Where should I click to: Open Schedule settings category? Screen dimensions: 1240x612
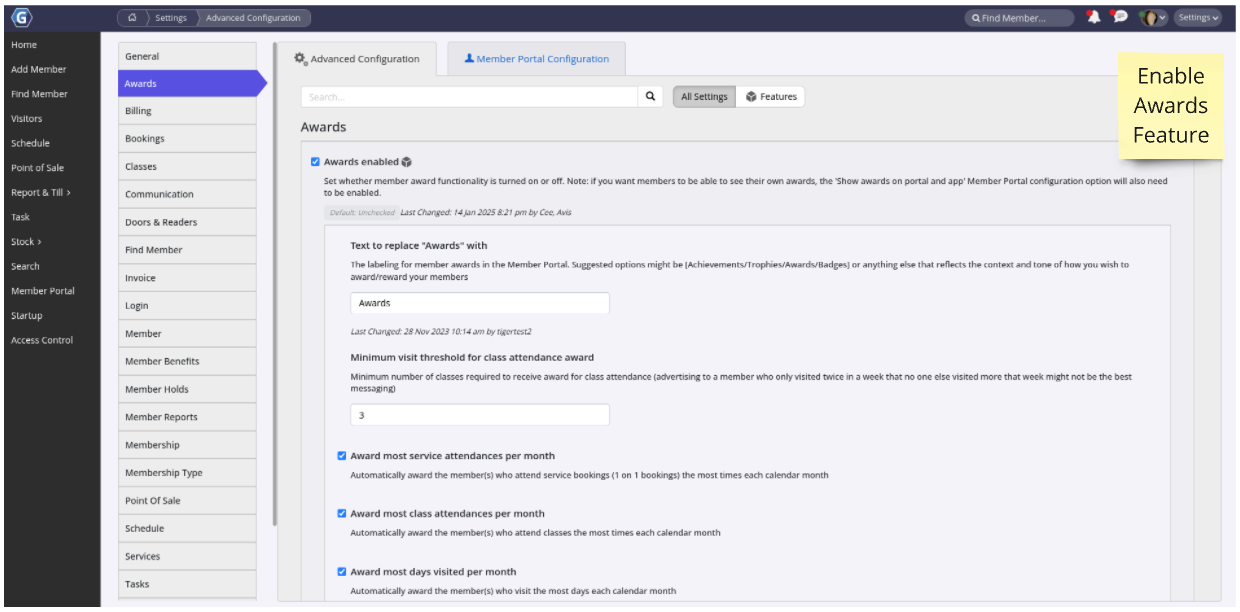pyautogui.click(x=187, y=528)
